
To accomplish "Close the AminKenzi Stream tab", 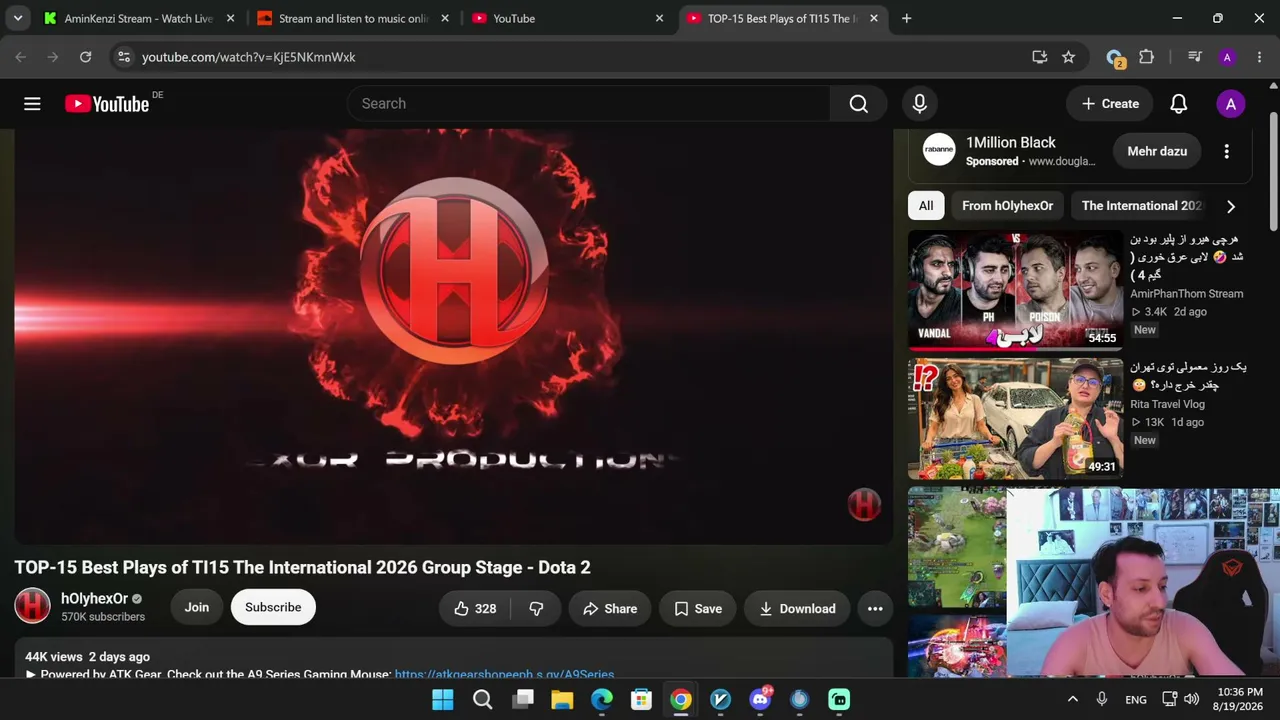I will click(x=231, y=18).
